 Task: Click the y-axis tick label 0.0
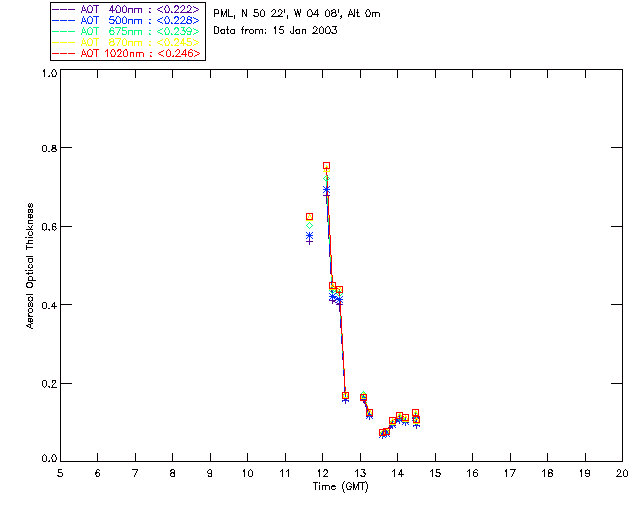[49, 459]
